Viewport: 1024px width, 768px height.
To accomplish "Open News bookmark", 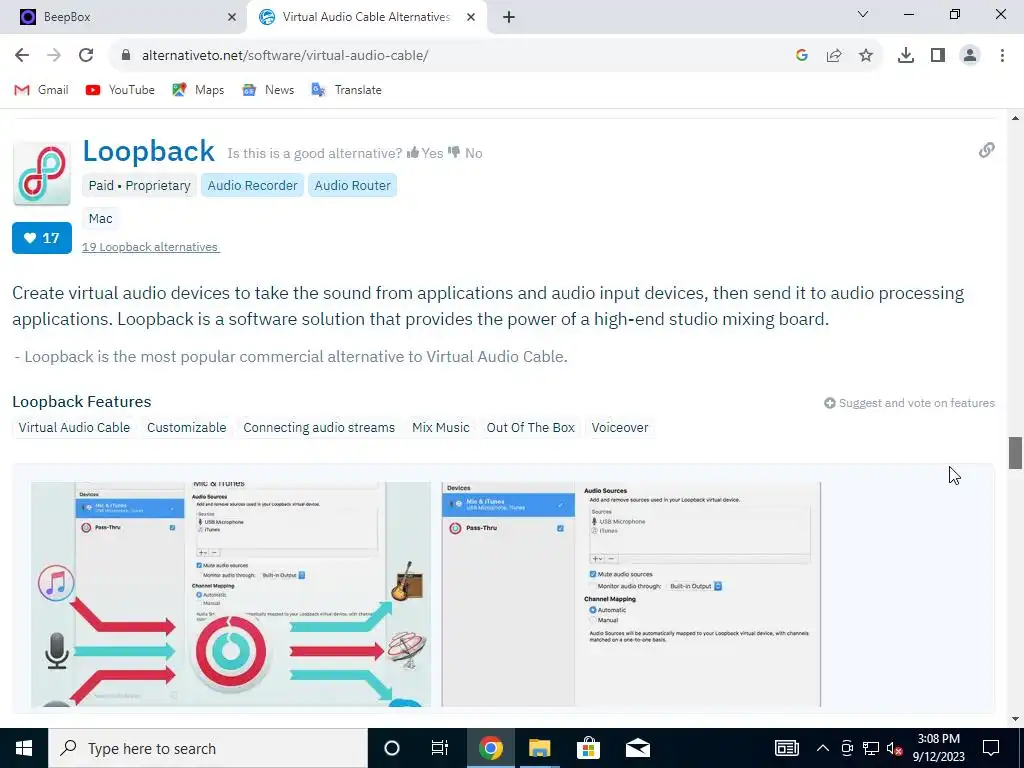I will click(x=268, y=90).
